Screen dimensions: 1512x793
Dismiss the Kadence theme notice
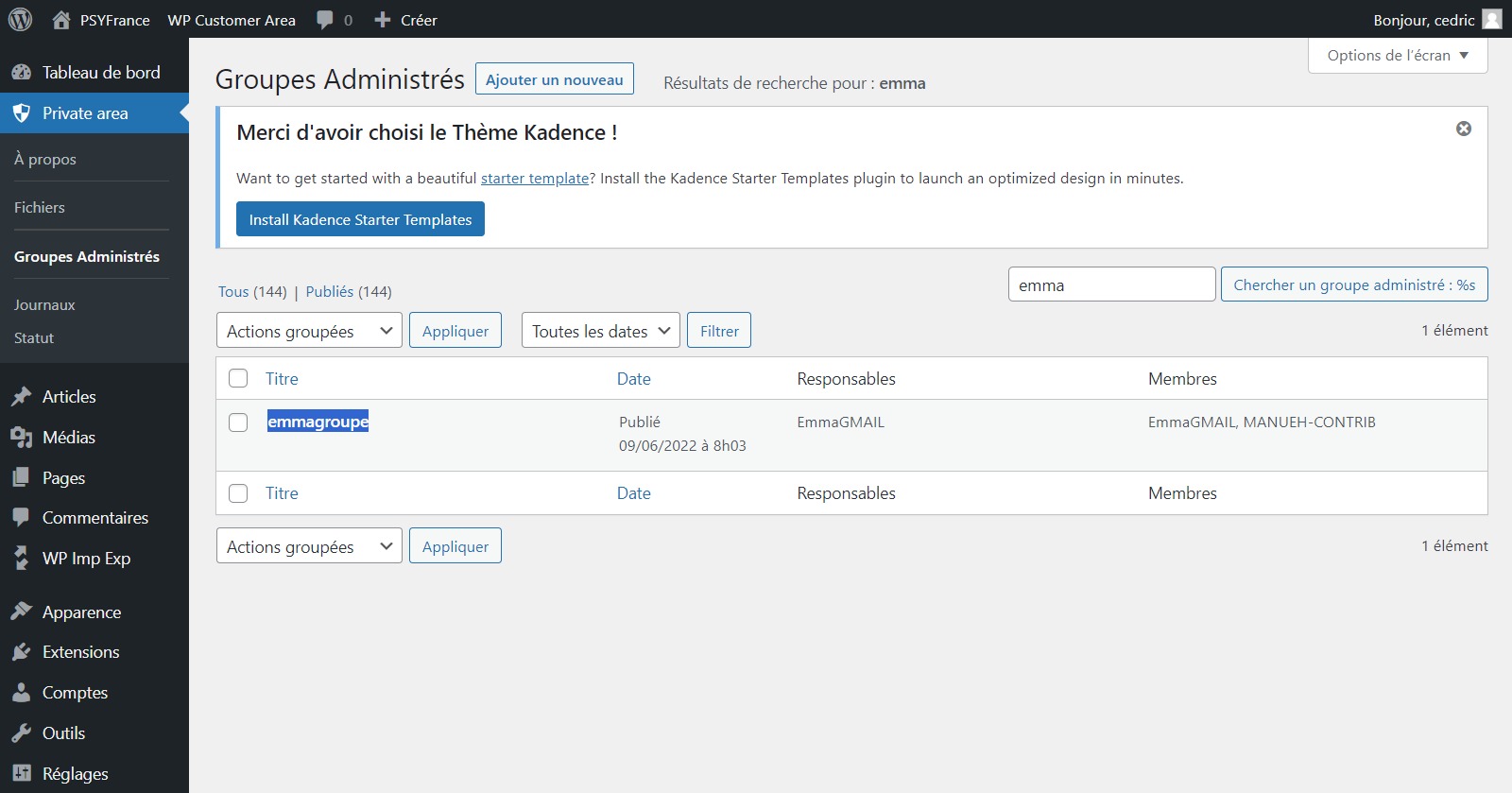1463,129
